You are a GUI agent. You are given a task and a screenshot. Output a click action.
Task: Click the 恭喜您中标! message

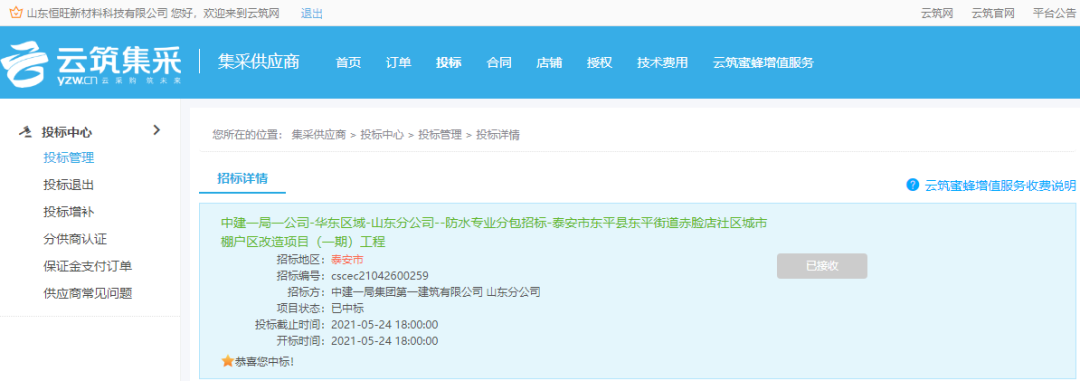[x=264, y=361]
